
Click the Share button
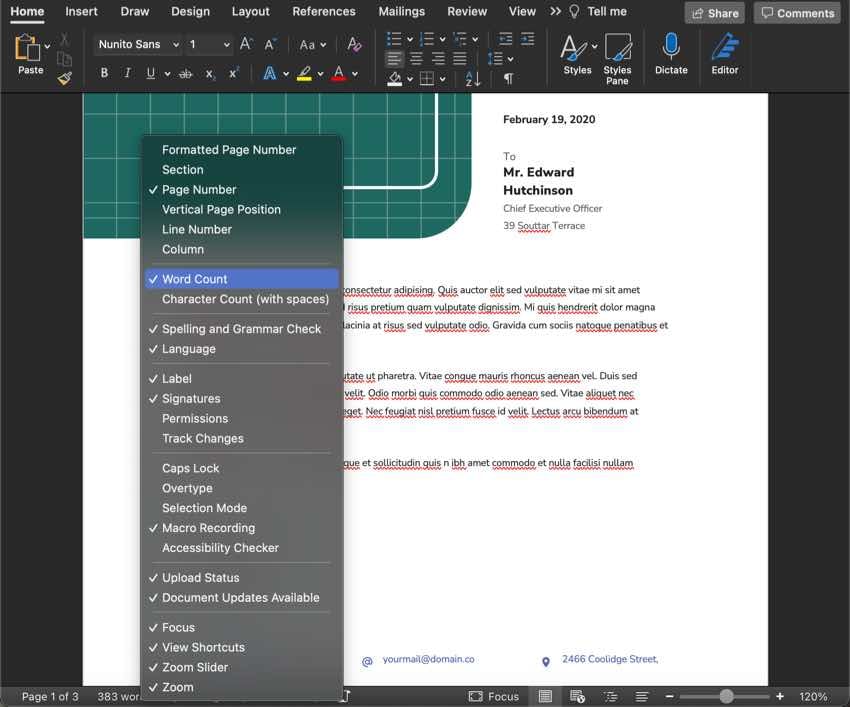[x=713, y=12]
